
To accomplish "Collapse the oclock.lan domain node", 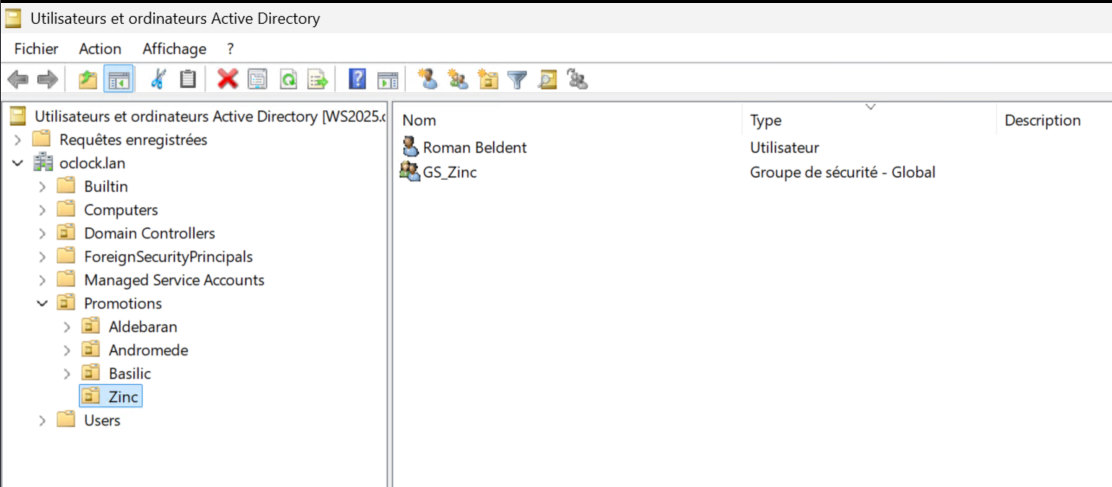I will click(x=17, y=163).
